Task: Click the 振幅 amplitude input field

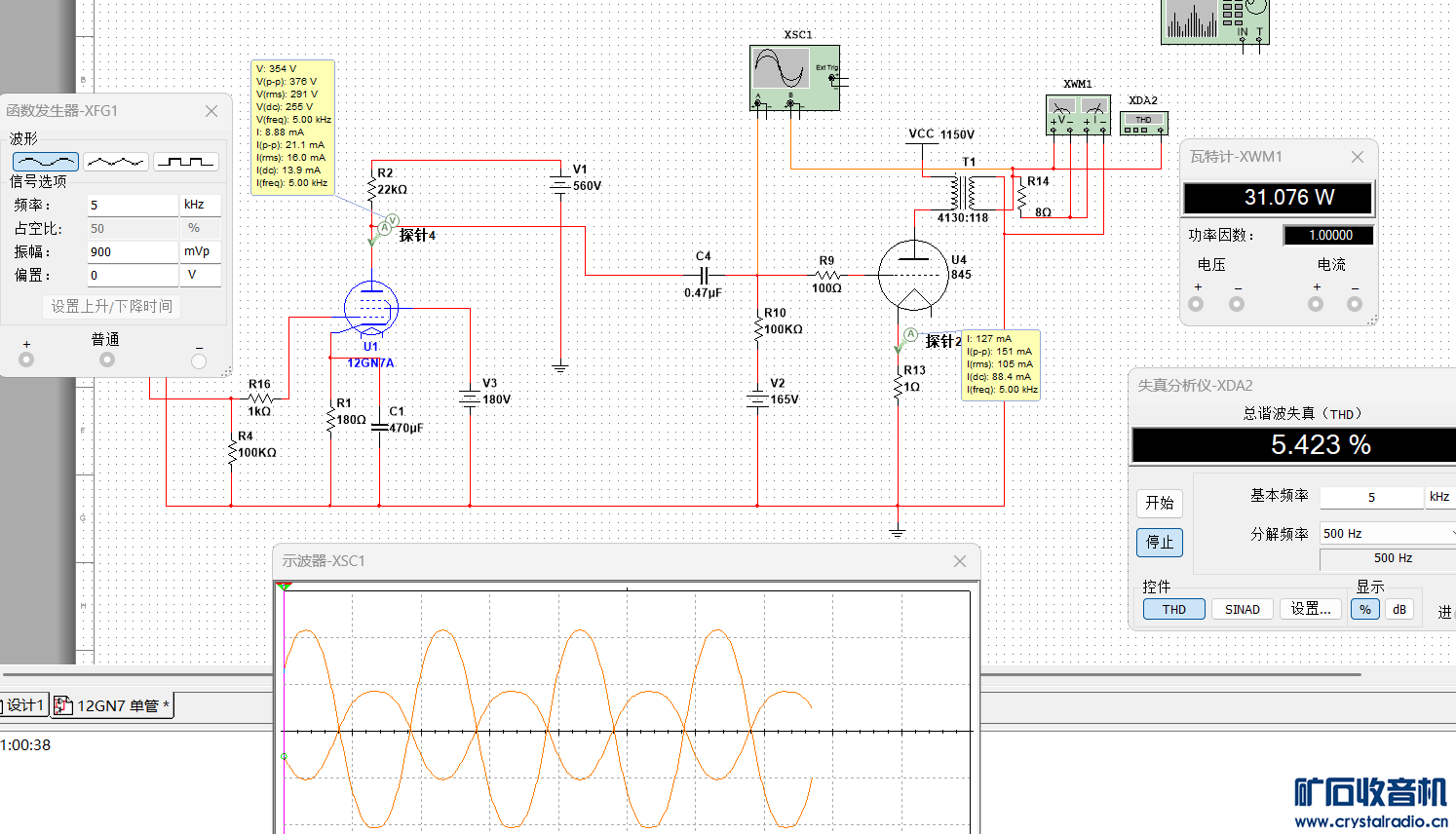Action: 132,251
